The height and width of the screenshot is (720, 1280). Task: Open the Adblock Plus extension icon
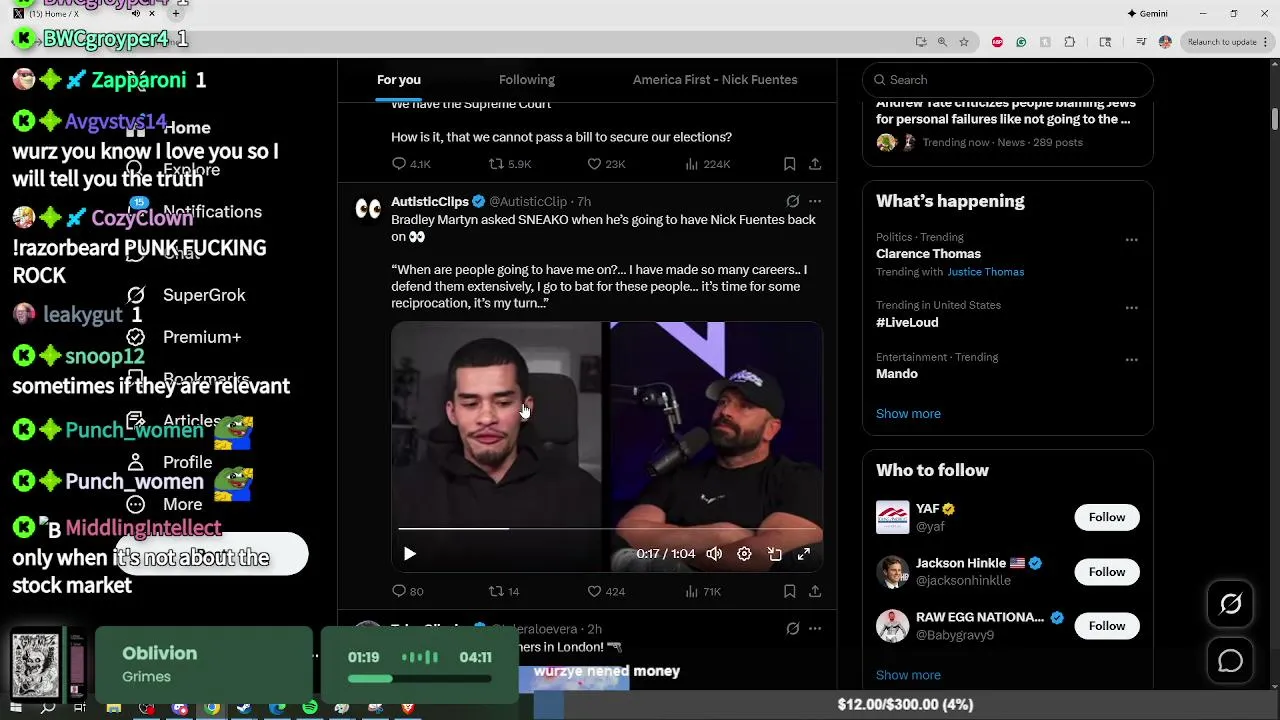[x=997, y=42]
